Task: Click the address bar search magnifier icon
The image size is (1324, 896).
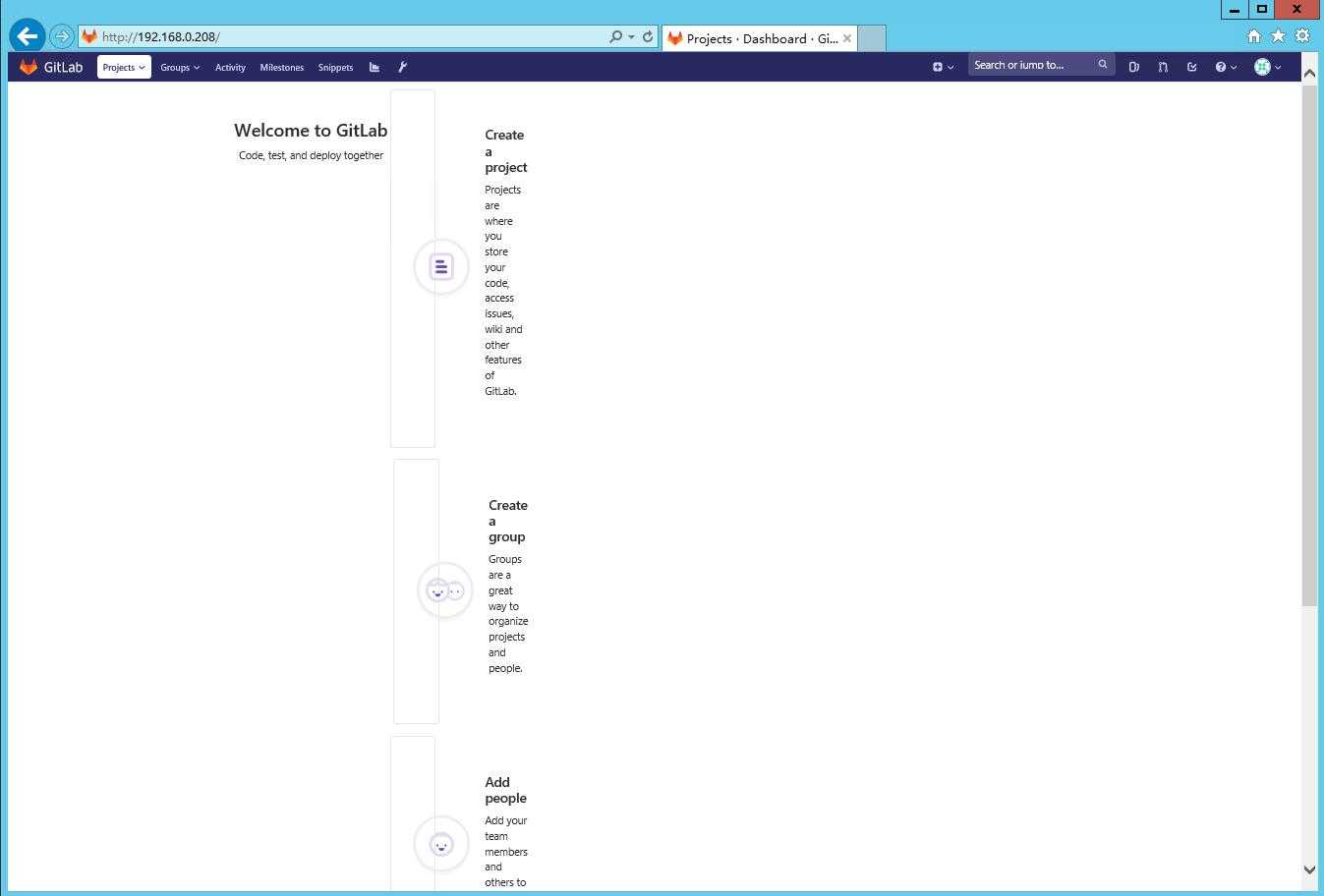Action: (x=615, y=36)
